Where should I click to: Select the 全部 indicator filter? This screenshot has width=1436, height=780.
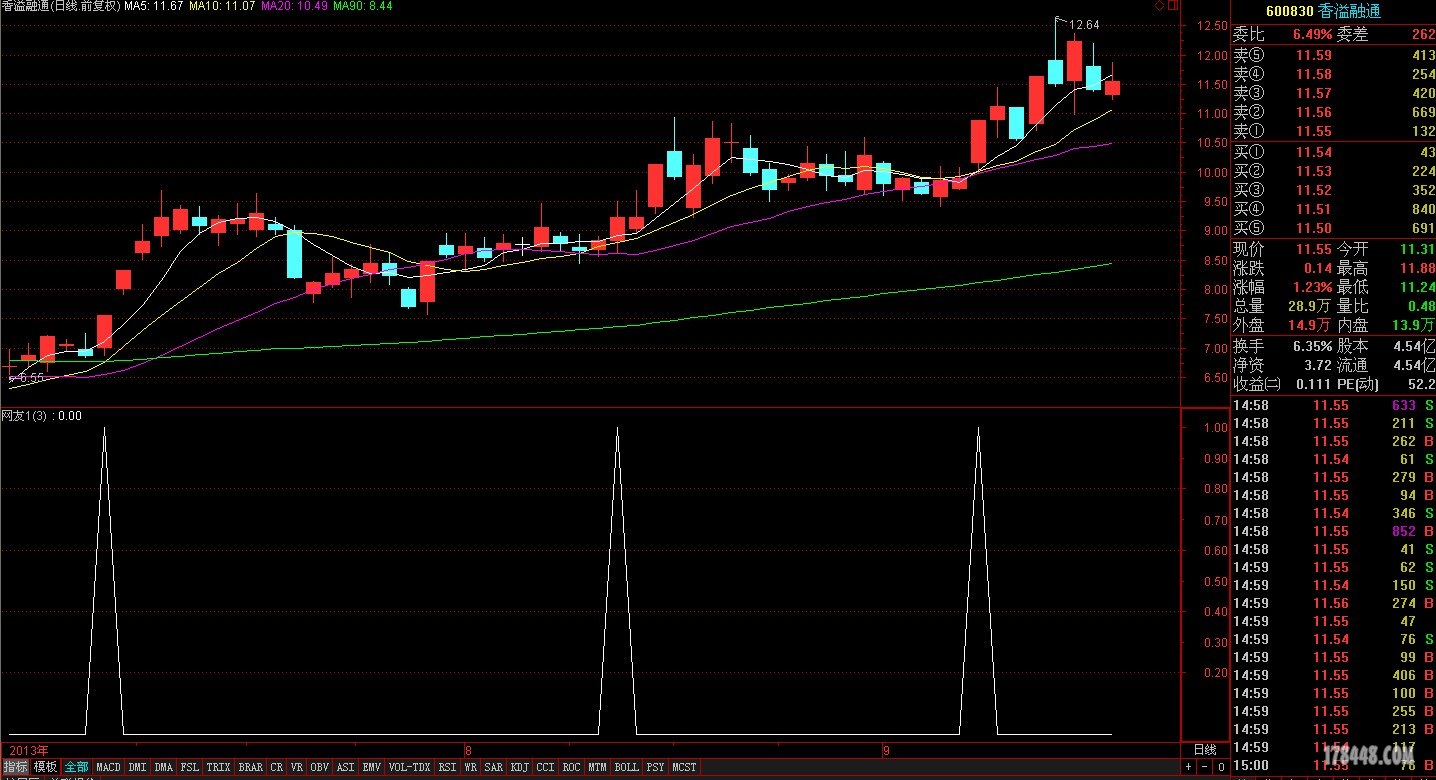76,767
